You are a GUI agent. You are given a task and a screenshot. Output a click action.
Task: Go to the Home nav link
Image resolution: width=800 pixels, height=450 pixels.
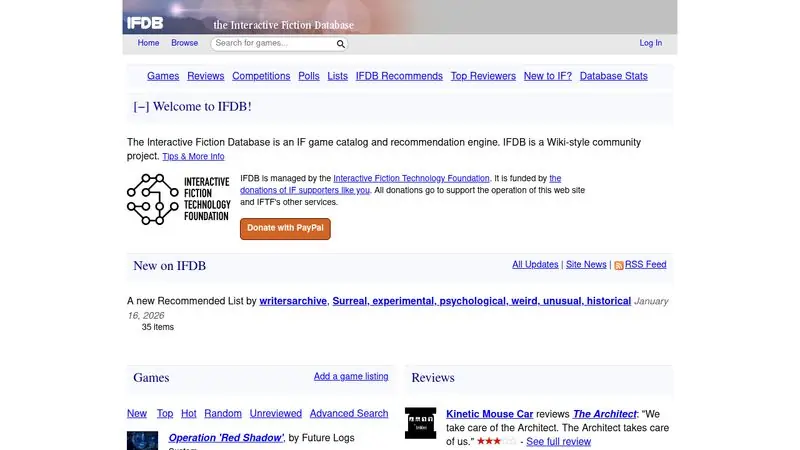[148, 43]
